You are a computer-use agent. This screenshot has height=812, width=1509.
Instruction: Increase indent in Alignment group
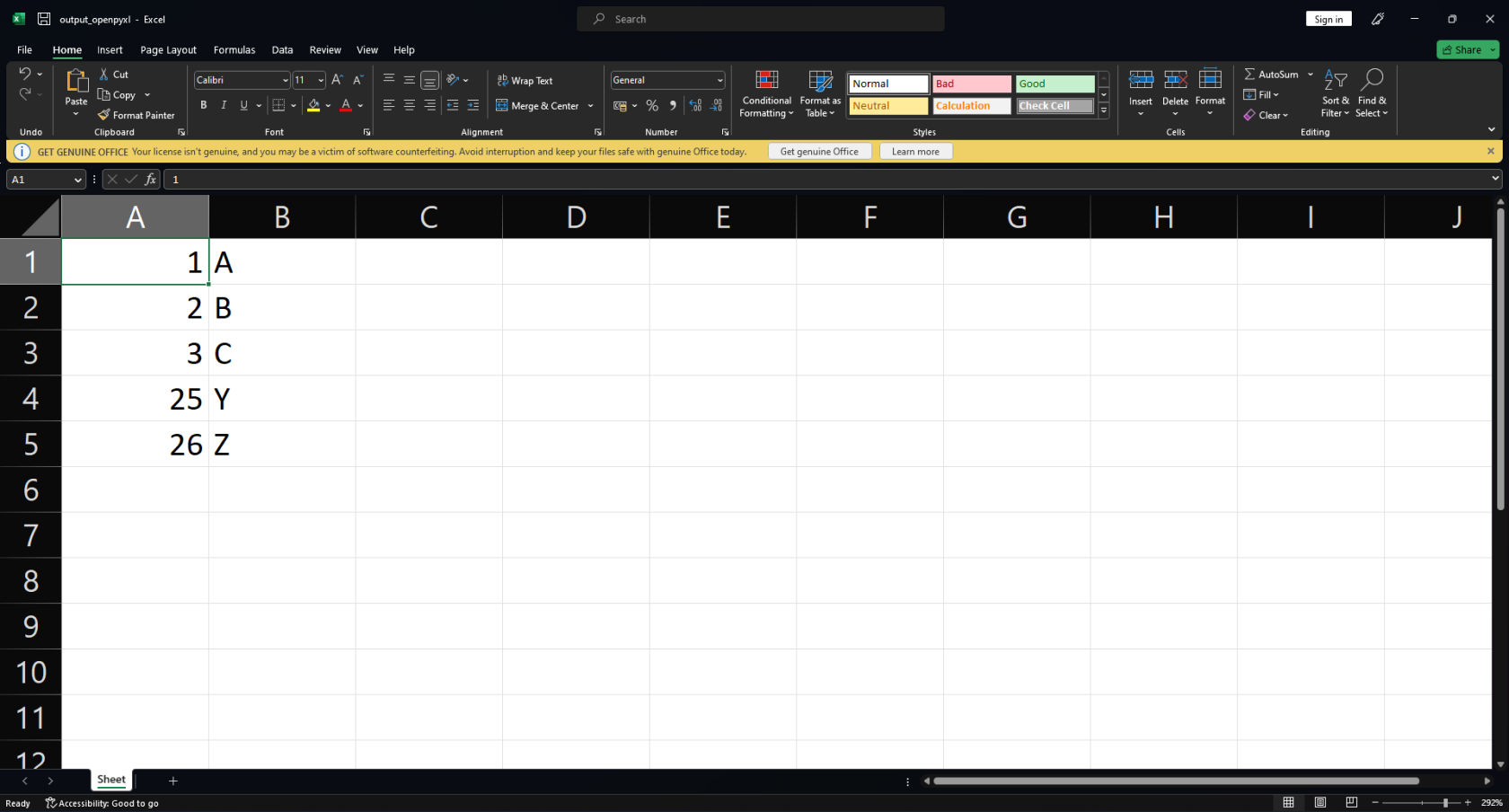[473, 105]
